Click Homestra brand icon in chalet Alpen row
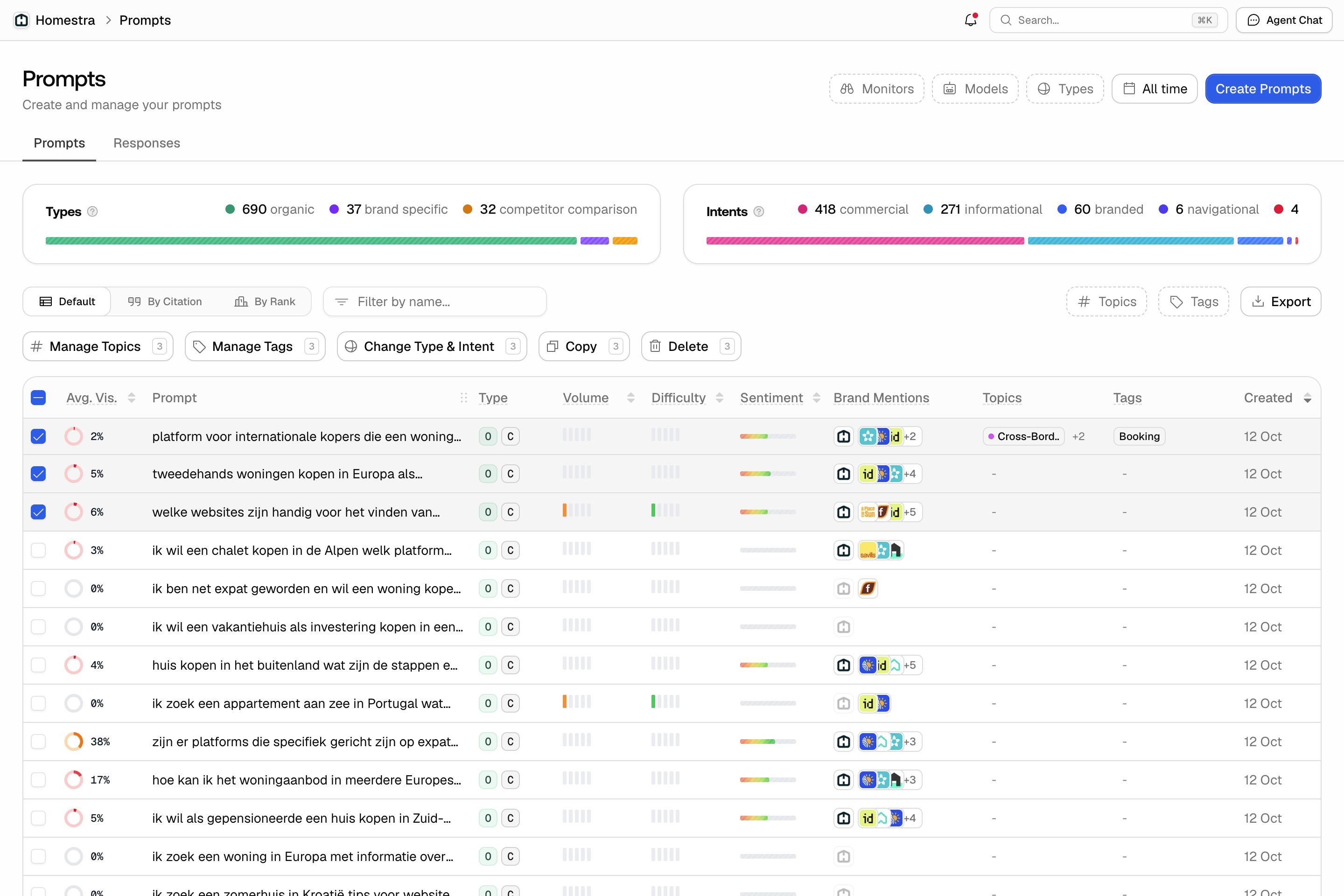 (x=843, y=550)
